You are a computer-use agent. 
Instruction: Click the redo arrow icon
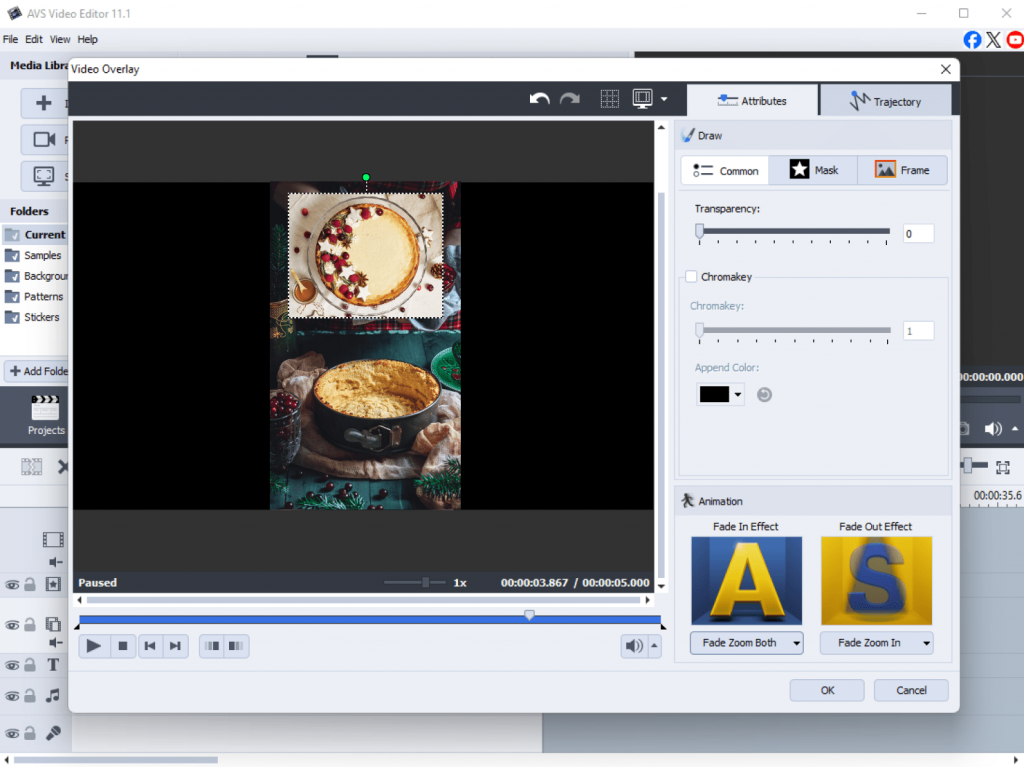point(570,99)
